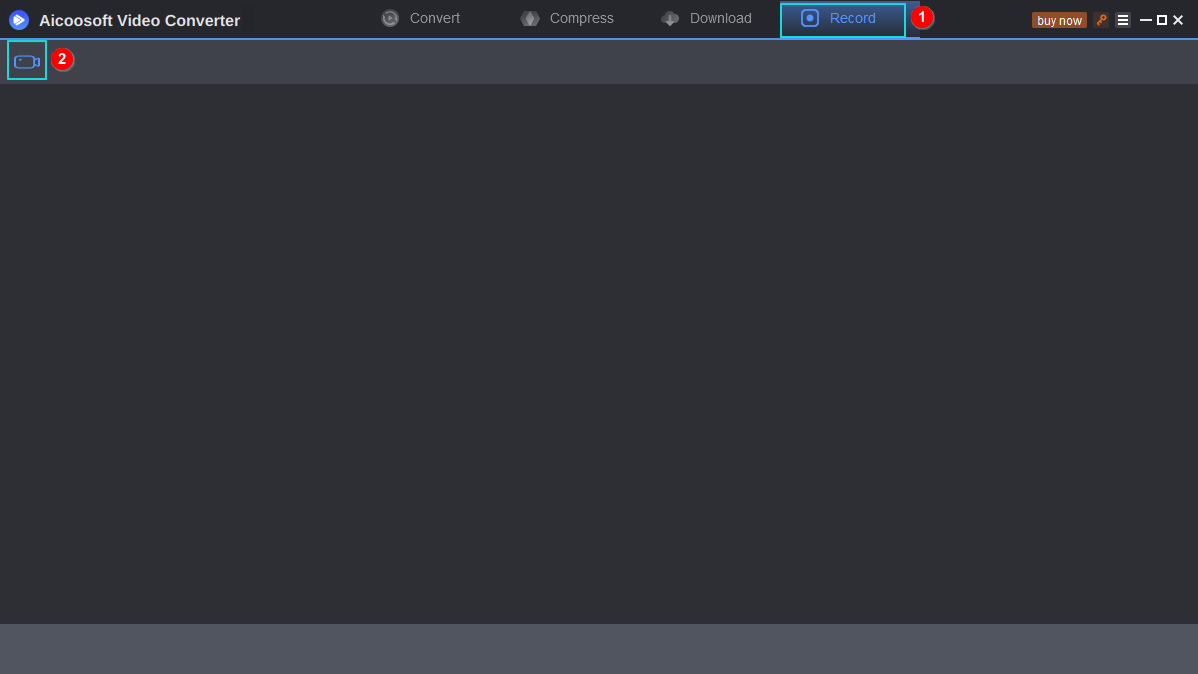This screenshot has height=674, width=1198.
Task: Switch to the Compress tab label
Action: pyautogui.click(x=581, y=18)
